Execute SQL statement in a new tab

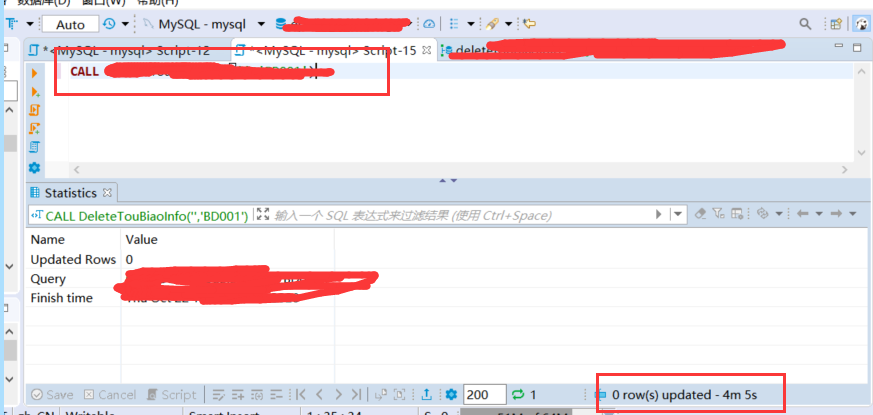pos(35,91)
